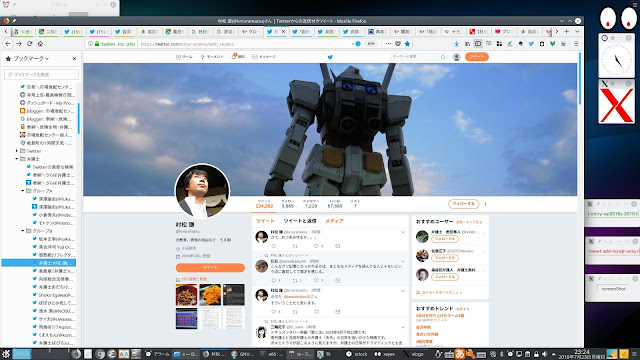Screen dimensions: 640x360
Task: Reload the current Twitter page
Action: 29,44
